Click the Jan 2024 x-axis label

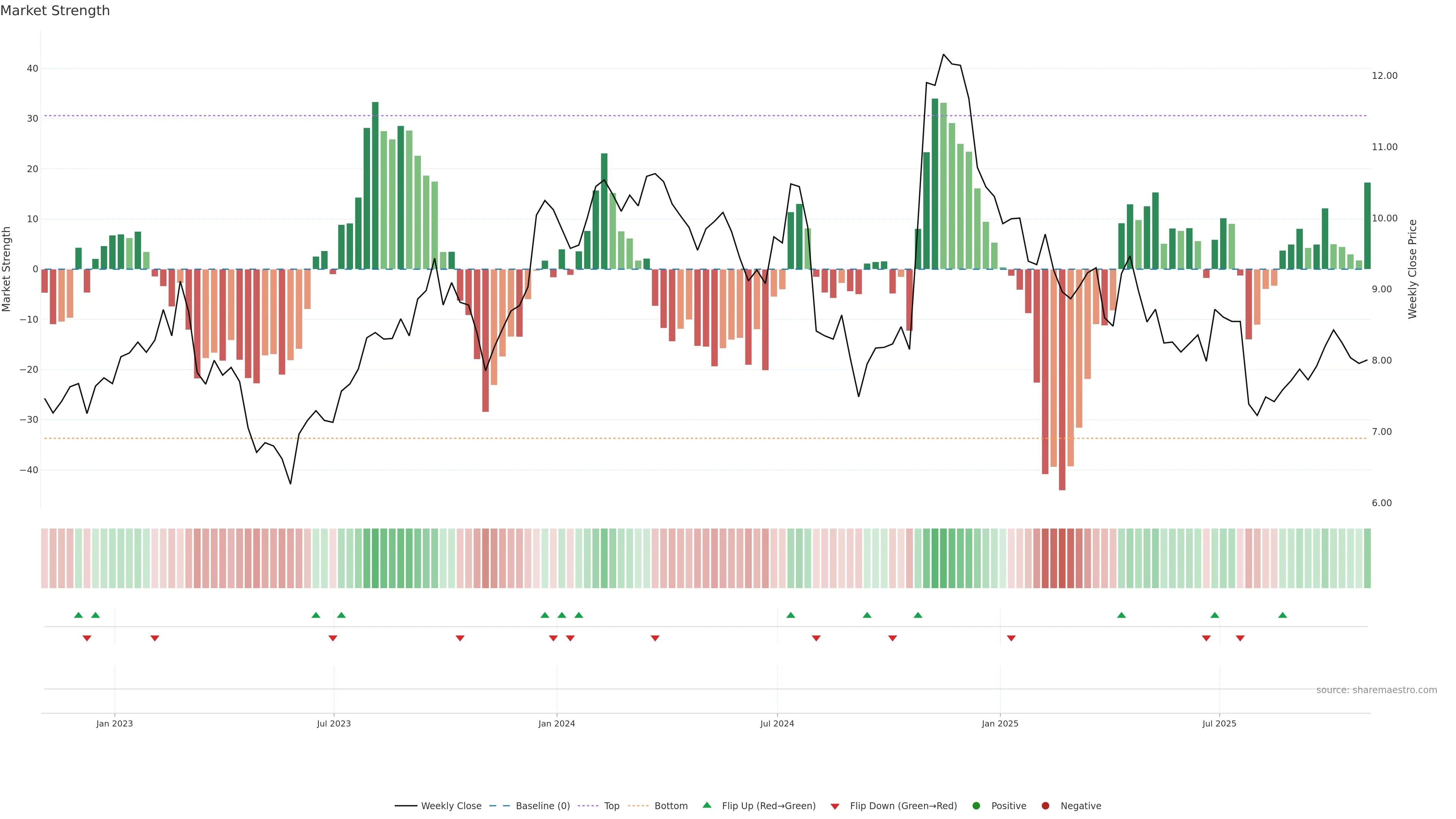point(556,723)
